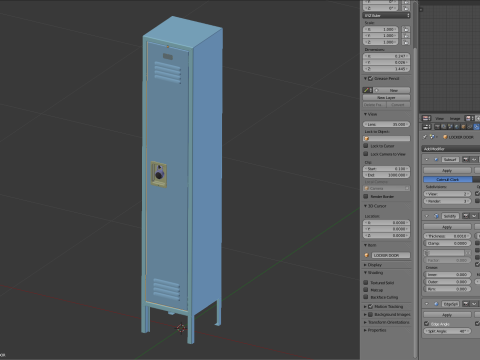
Task: Click the LOCKER DOOR name field
Action: [391, 255]
